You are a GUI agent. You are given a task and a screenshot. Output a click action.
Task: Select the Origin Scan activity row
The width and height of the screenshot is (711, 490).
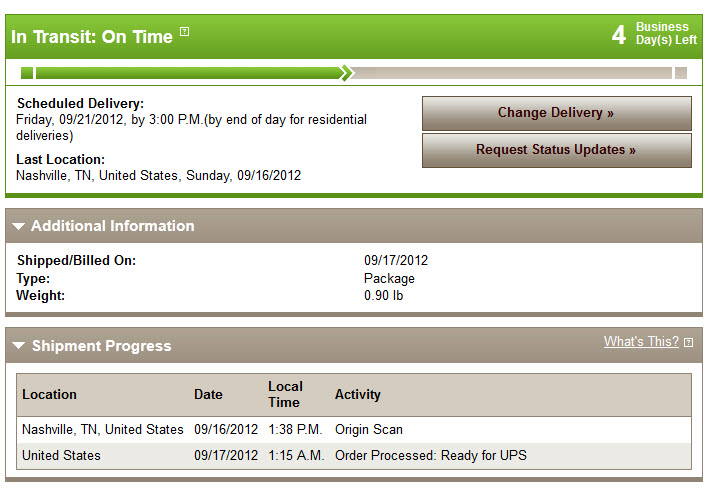click(x=354, y=429)
